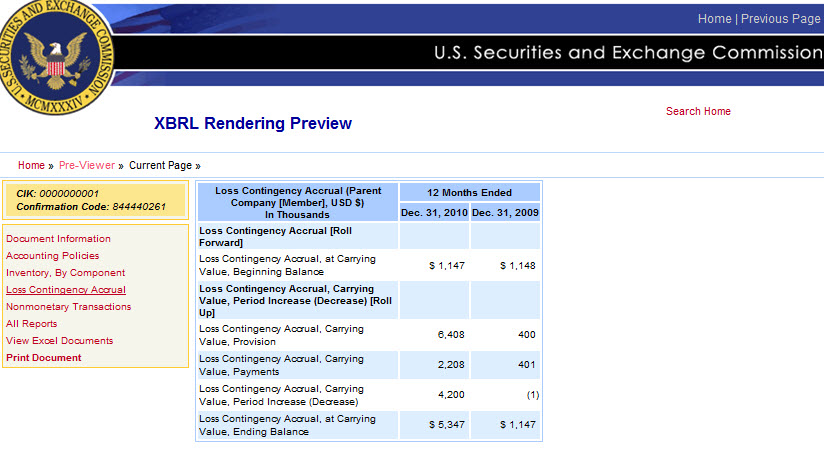Open Loss Contingency Accrual report
The width and height of the screenshot is (824, 463).
click(x=66, y=290)
